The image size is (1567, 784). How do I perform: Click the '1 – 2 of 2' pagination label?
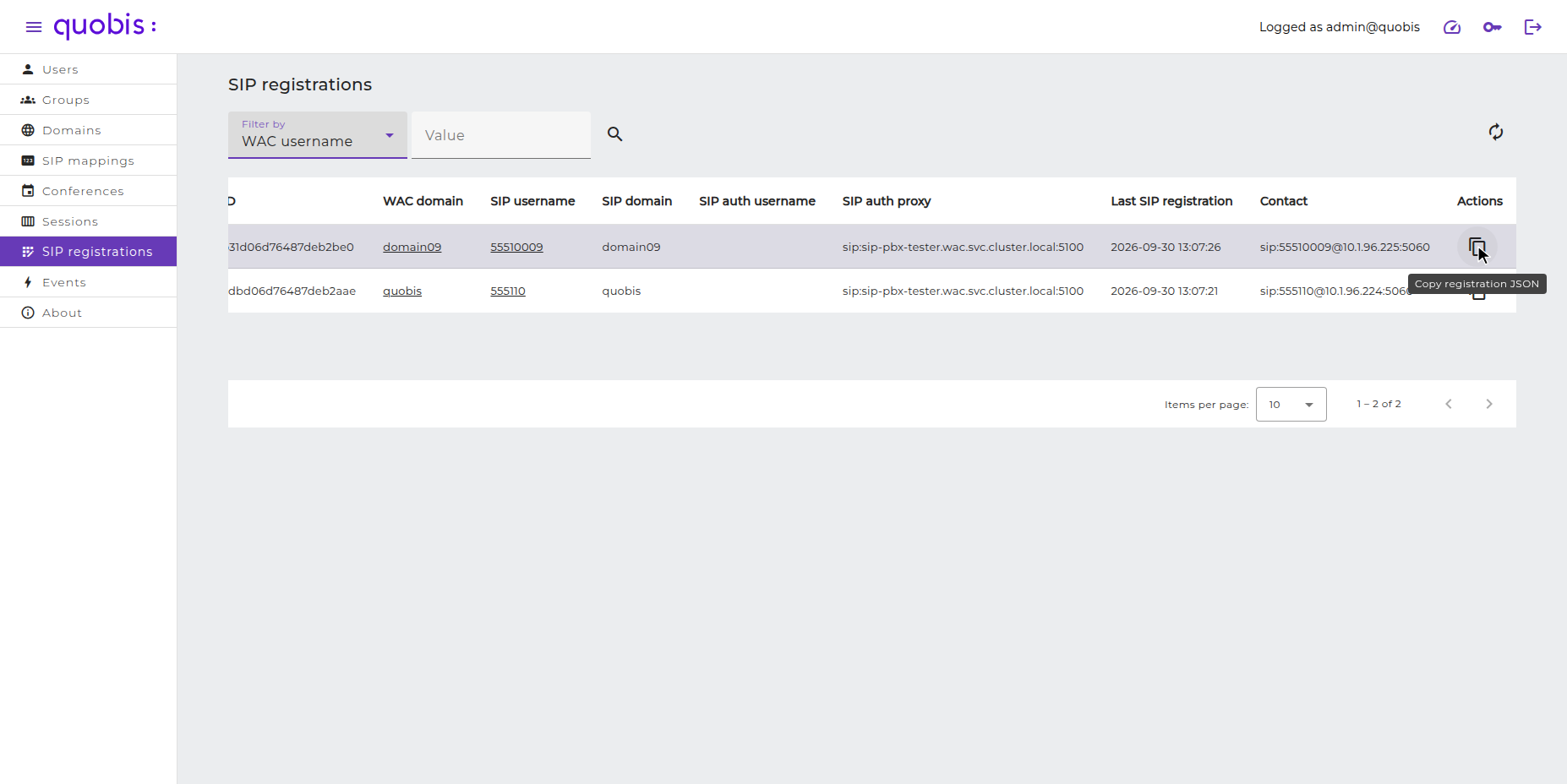pyautogui.click(x=1379, y=404)
